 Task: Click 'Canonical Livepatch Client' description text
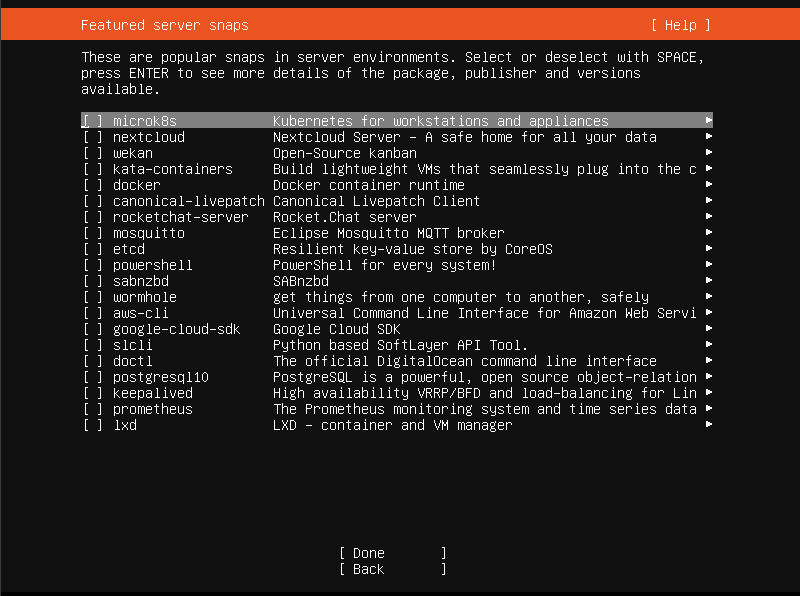(x=377, y=201)
